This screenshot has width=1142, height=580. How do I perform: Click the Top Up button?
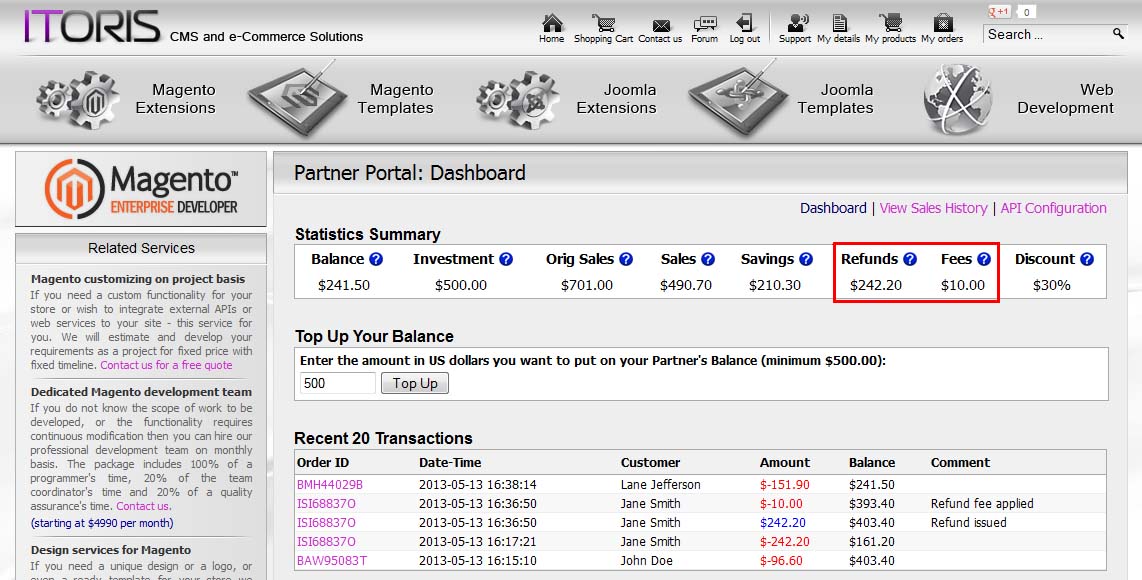coord(415,383)
